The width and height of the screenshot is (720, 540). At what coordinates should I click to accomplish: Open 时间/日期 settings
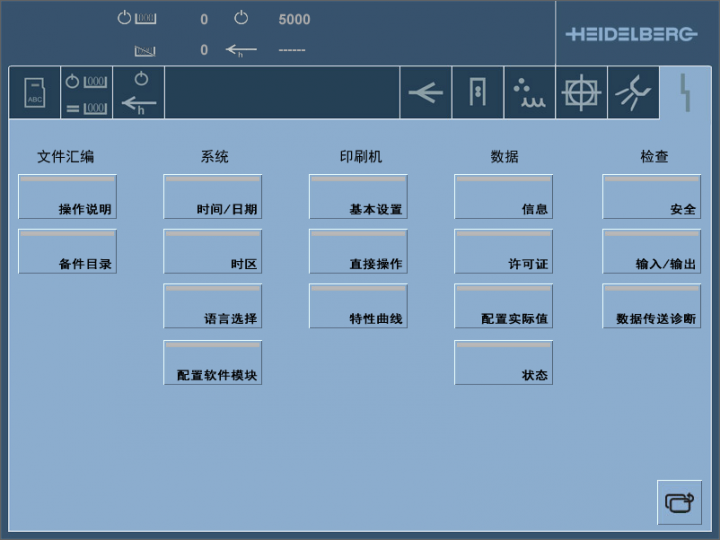pos(213,197)
